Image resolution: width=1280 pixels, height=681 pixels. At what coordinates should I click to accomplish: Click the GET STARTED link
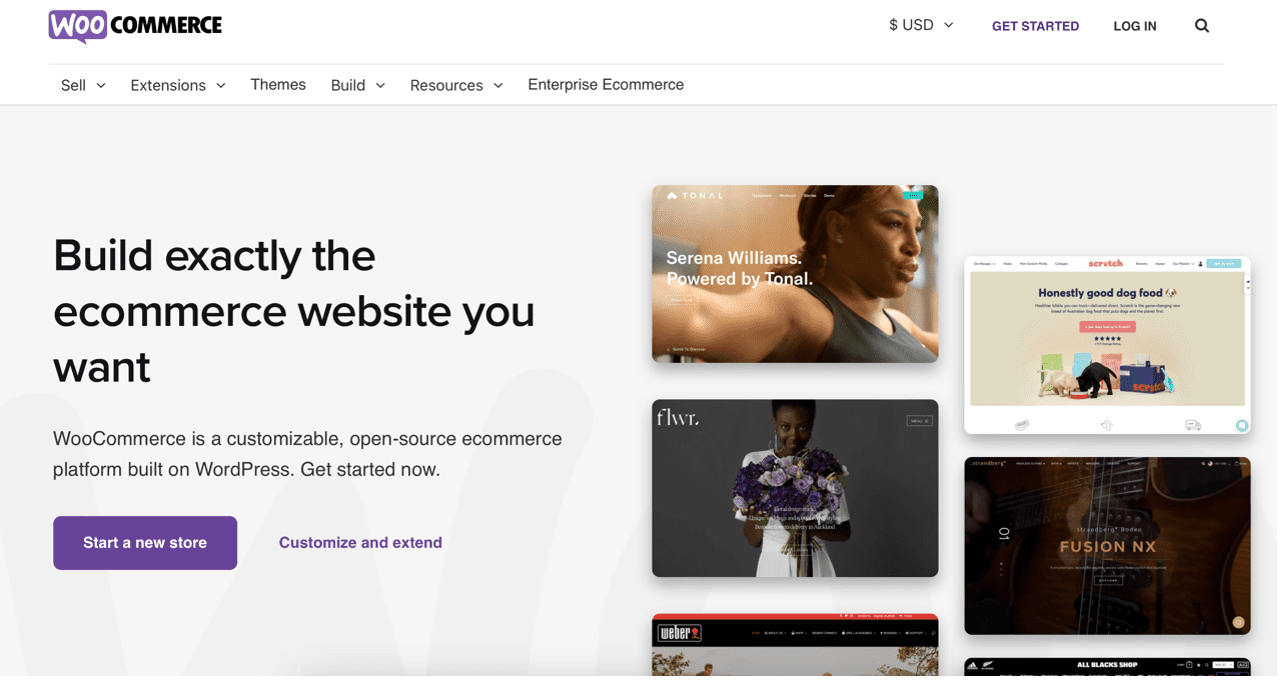[1035, 26]
